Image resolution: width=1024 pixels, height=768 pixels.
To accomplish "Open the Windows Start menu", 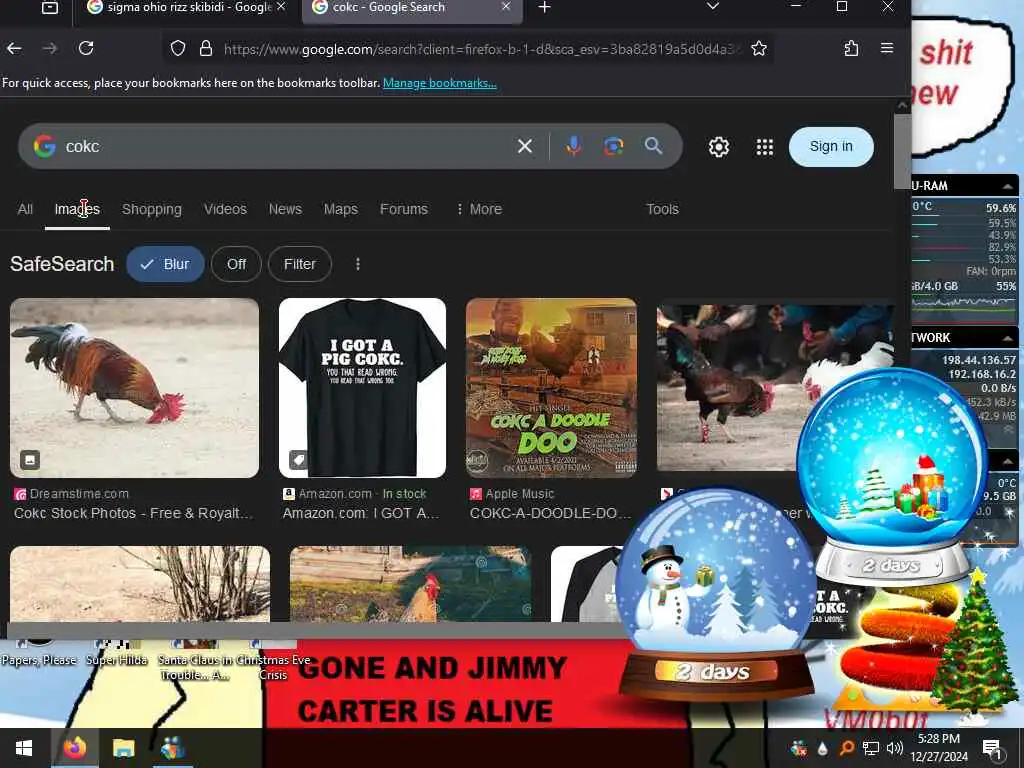I will [x=24, y=748].
